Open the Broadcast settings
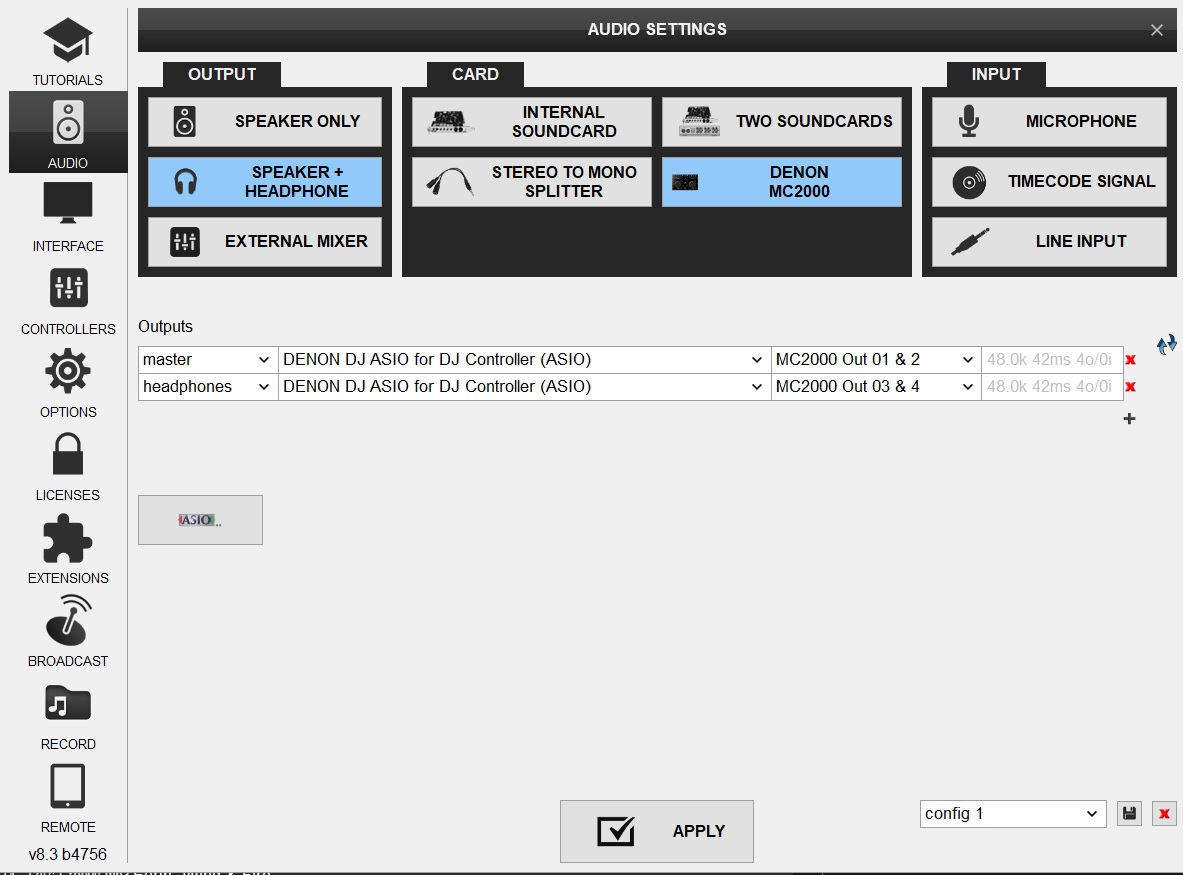The image size is (1183, 875). coord(68,631)
